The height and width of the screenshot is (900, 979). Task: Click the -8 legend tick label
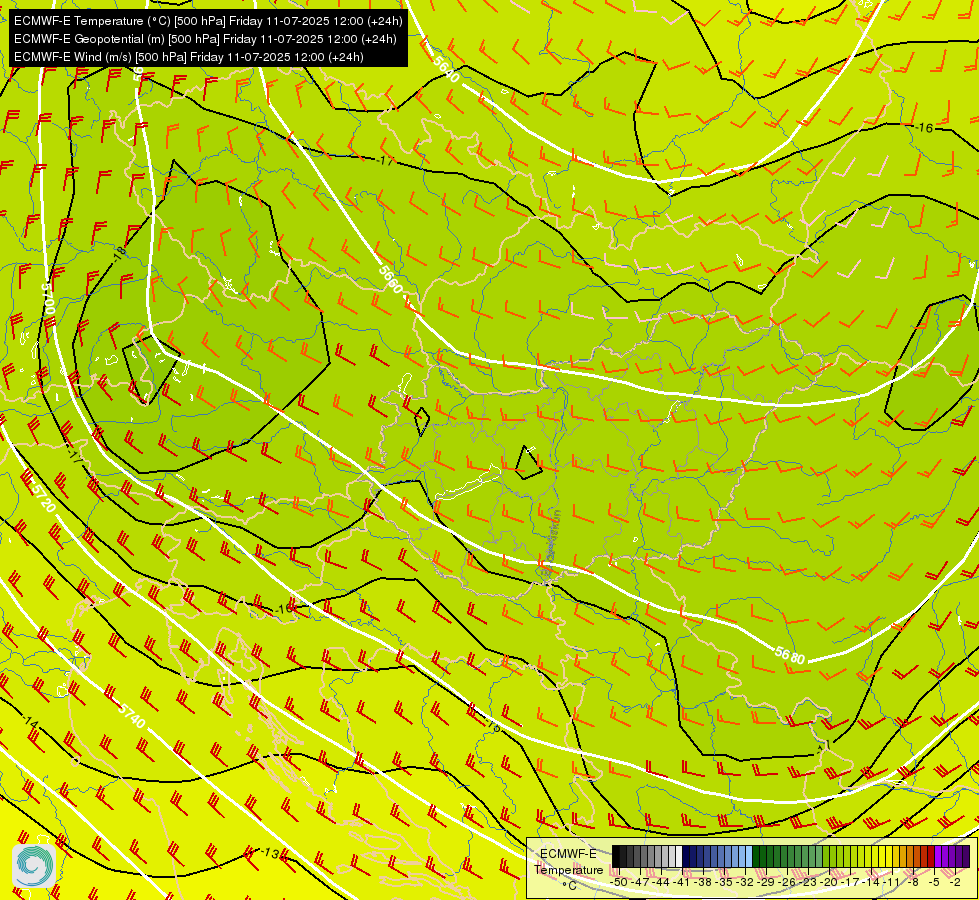click(x=913, y=882)
